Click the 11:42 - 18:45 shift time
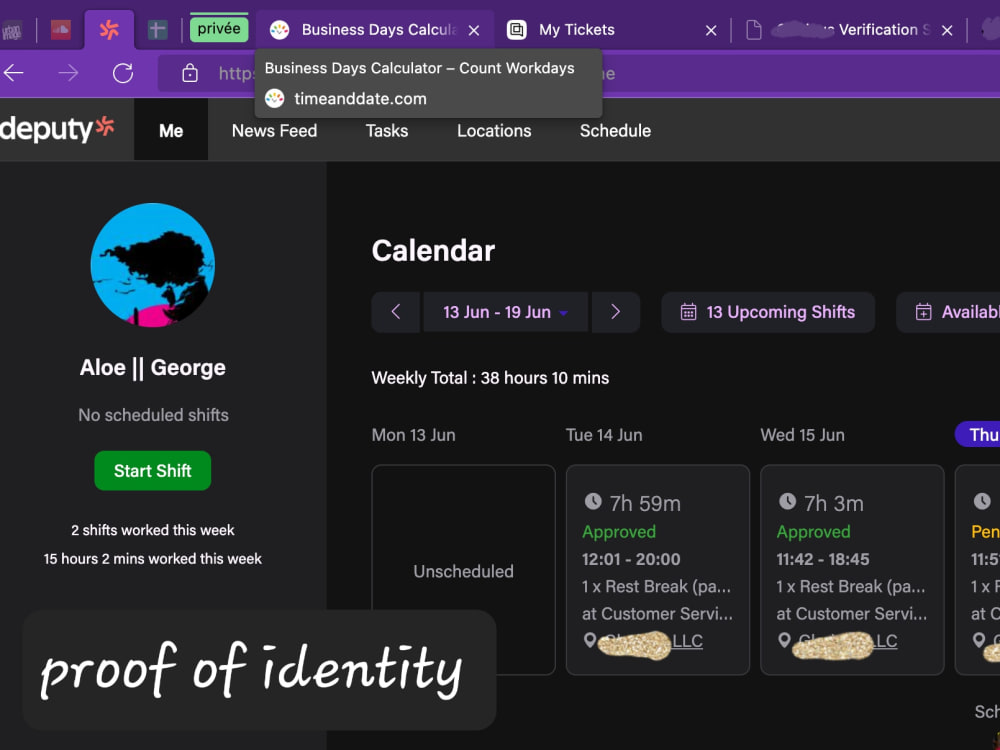 point(822,559)
